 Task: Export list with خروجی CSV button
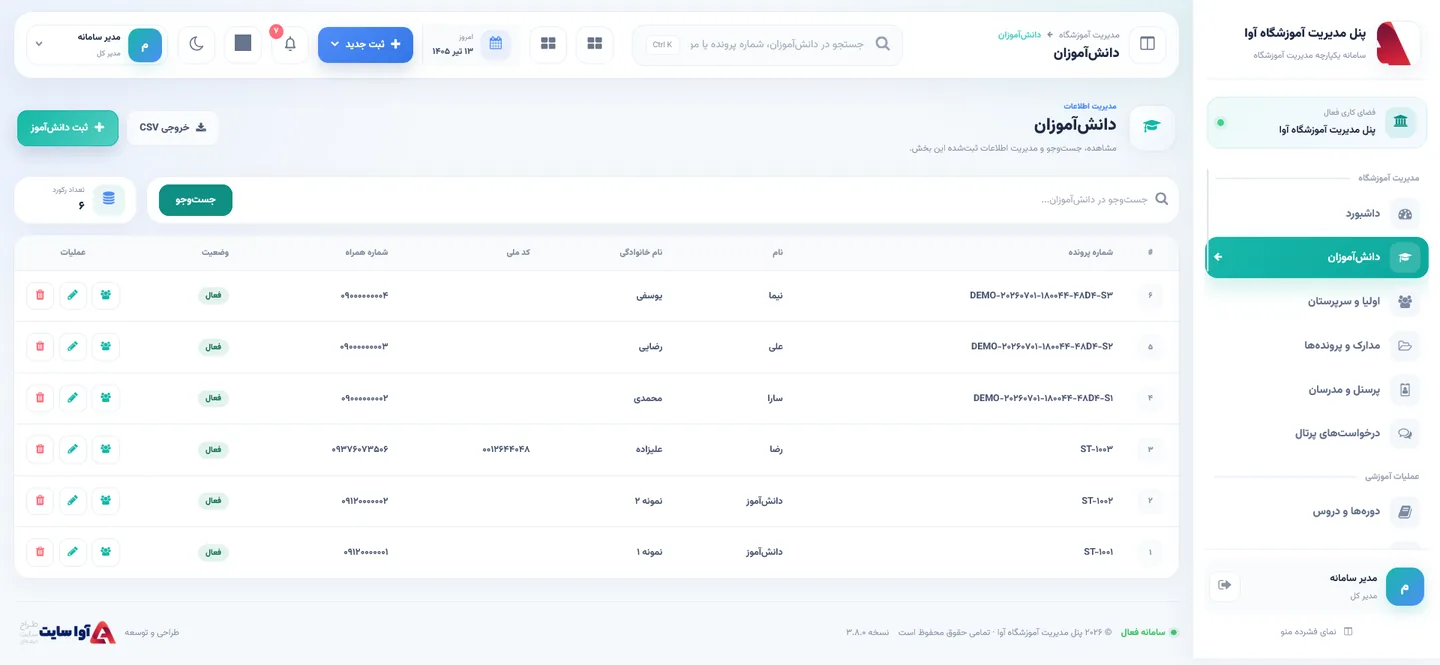tap(172, 128)
